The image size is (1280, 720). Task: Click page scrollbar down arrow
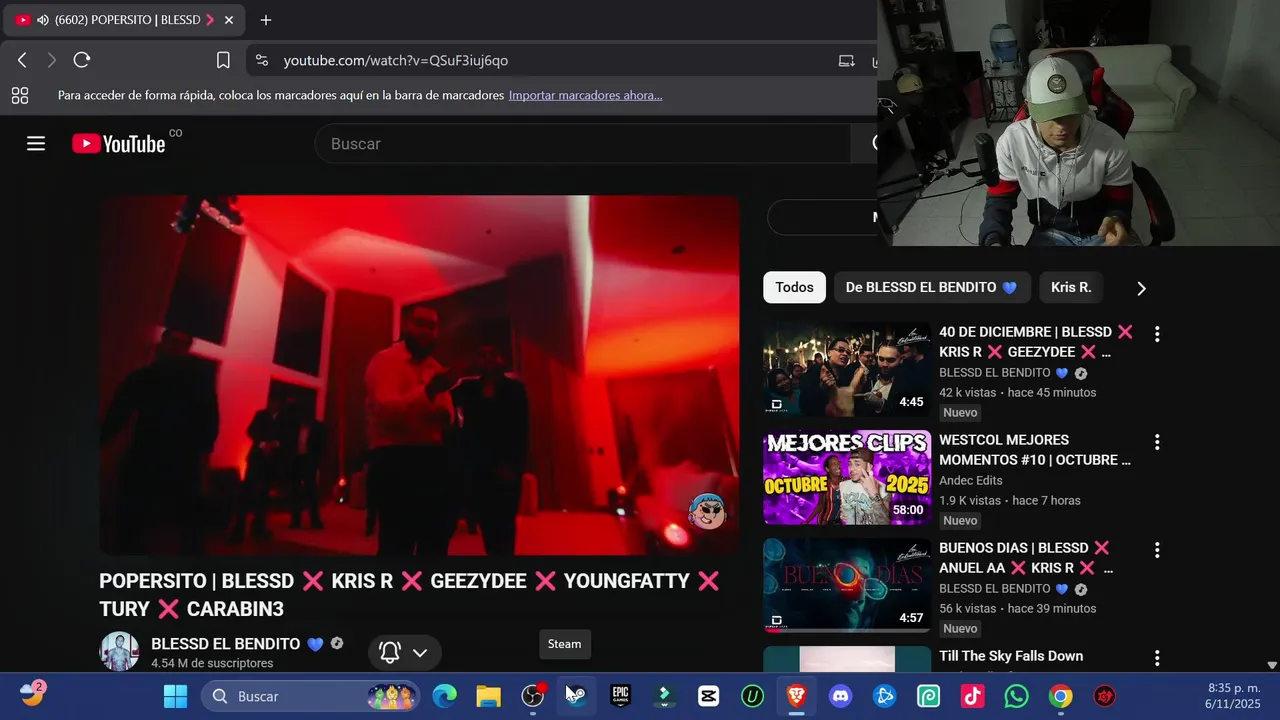[x=1272, y=665]
